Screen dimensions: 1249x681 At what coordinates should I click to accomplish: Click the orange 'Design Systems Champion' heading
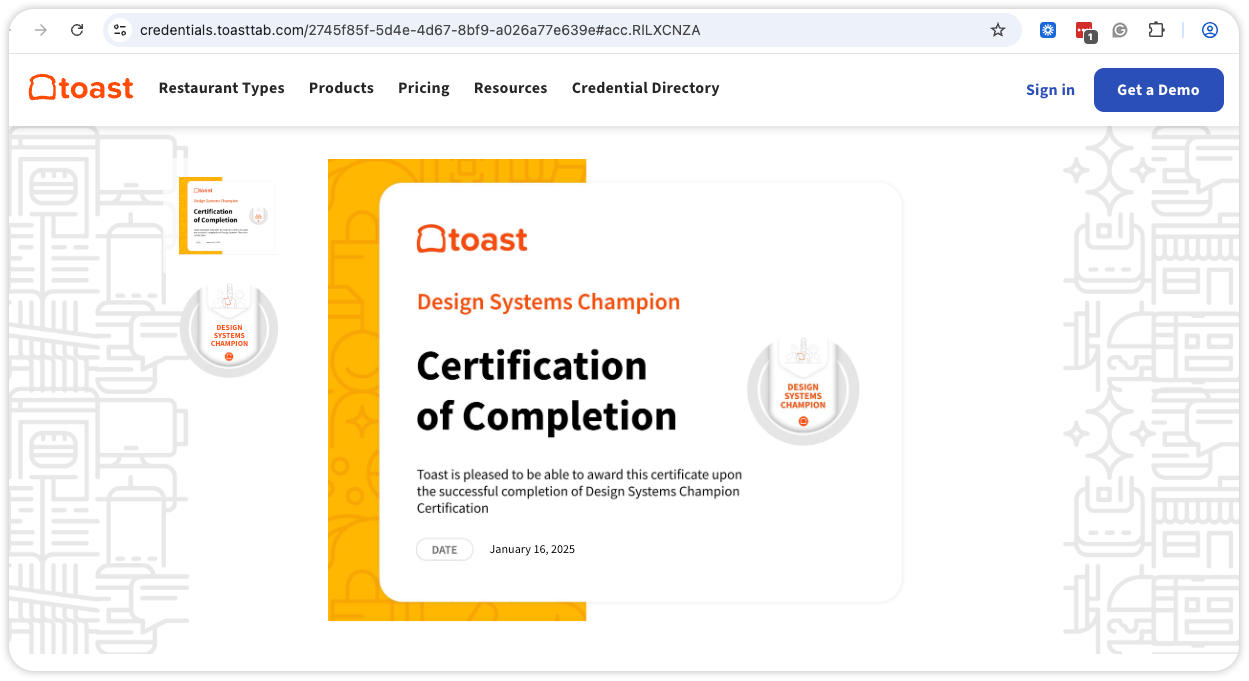click(548, 302)
